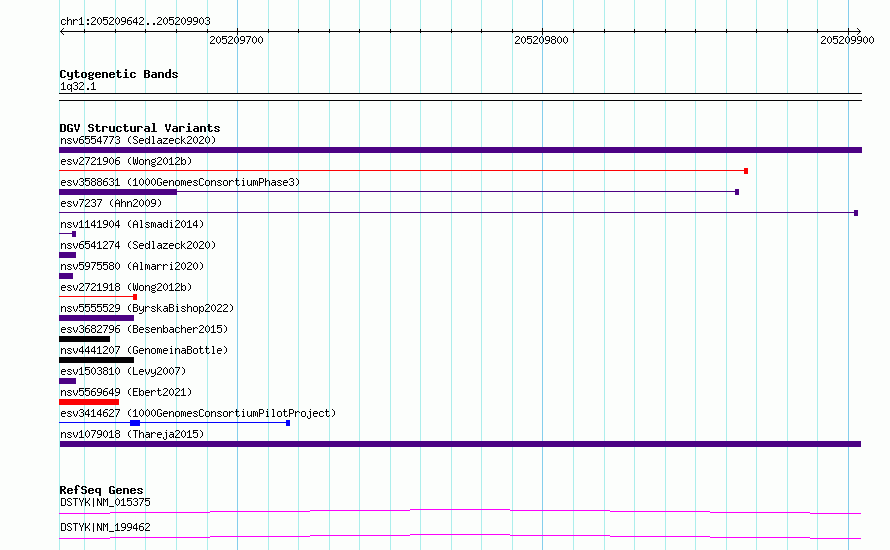Open esv3588631 (1000GenomesConsortiumPhase3) label
890x550 pixels.
pos(180,182)
